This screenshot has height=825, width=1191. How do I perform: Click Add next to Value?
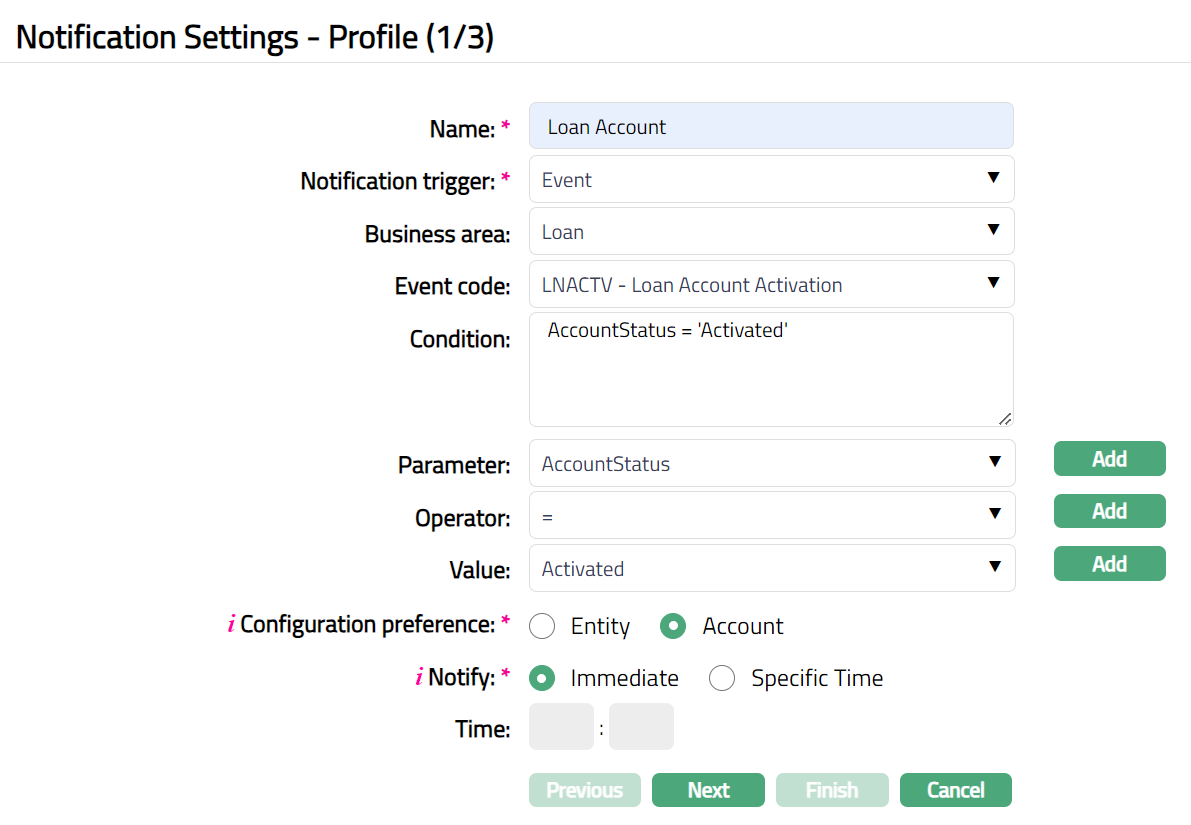(1109, 564)
